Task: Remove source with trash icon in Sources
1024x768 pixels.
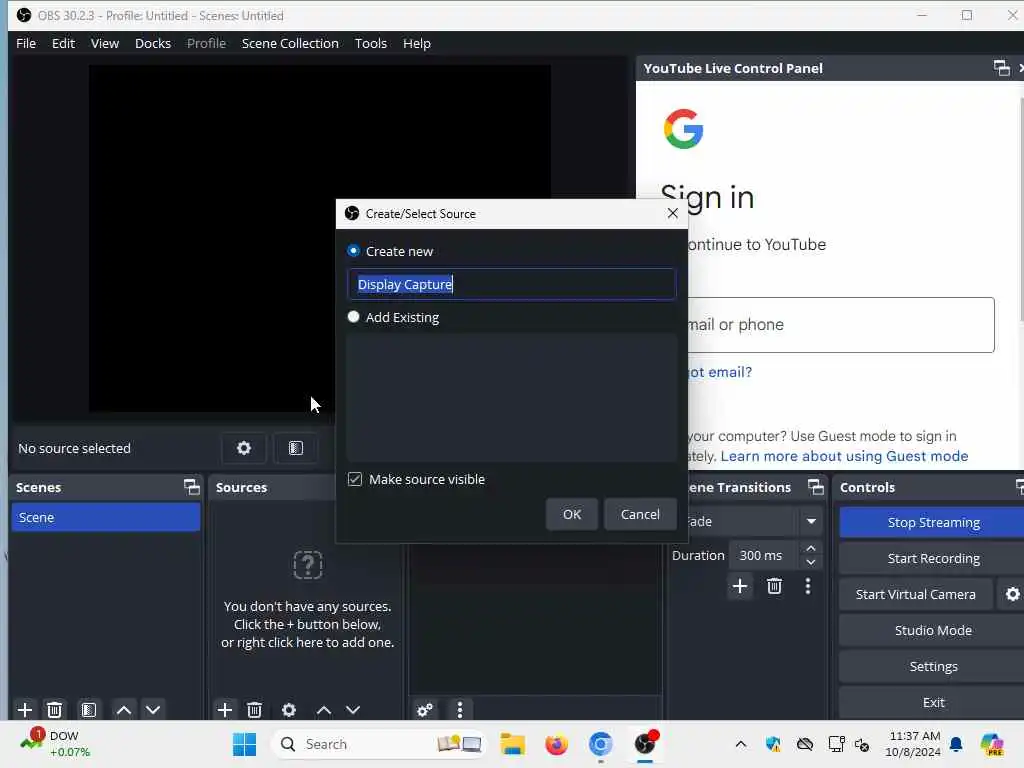Action: pyautogui.click(x=255, y=710)
